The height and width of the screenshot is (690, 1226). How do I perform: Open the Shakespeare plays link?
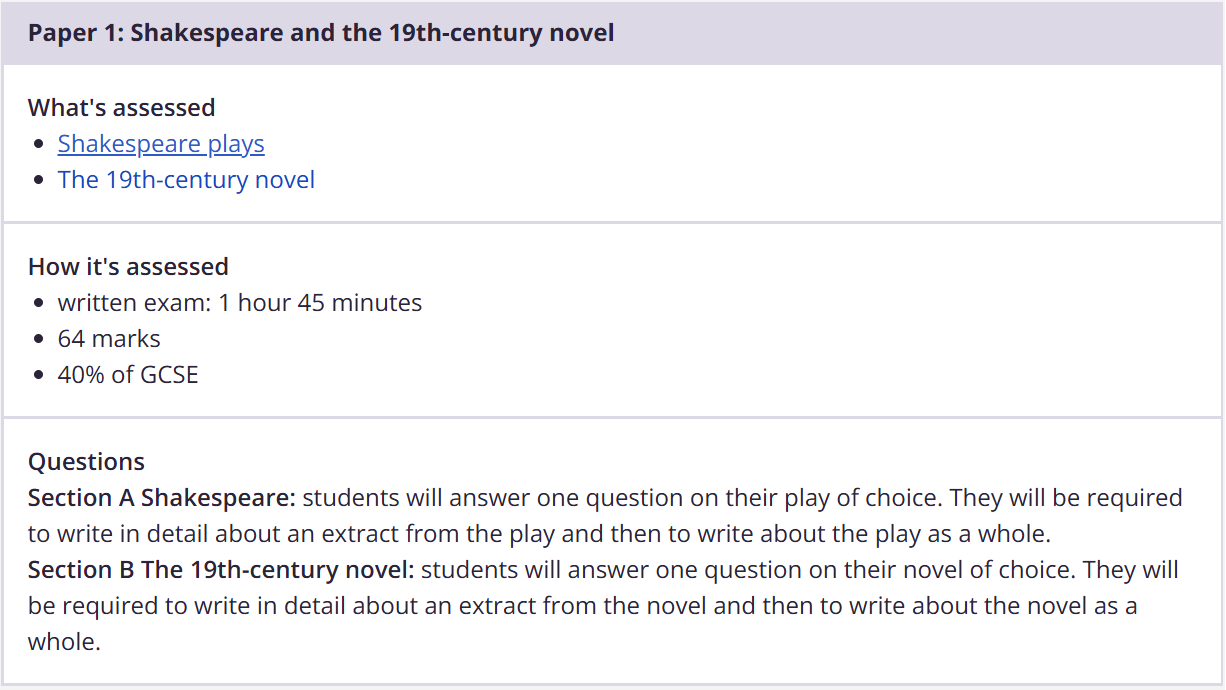point(161,144)
